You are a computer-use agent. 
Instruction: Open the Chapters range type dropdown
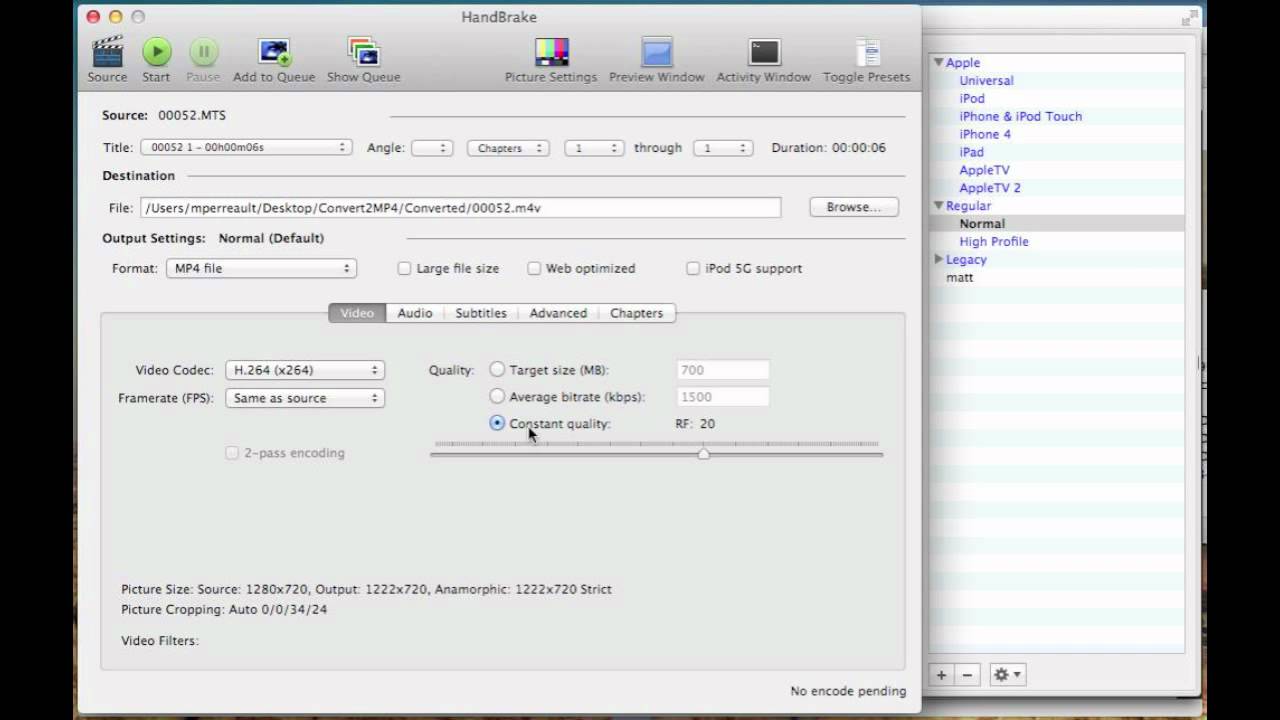pos(508,148)
